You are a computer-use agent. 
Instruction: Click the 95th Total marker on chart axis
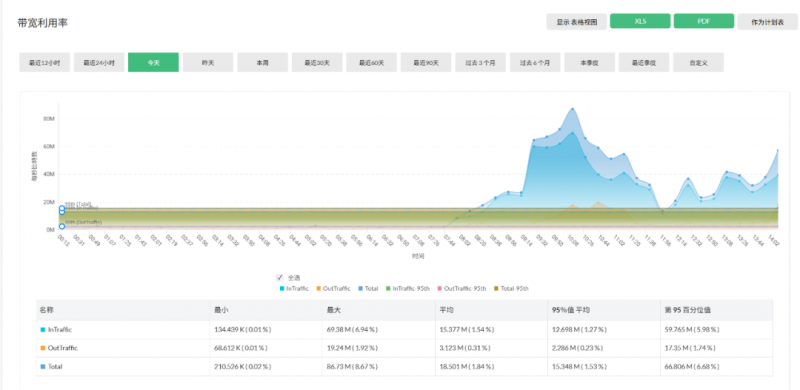[x=62, y=208]
